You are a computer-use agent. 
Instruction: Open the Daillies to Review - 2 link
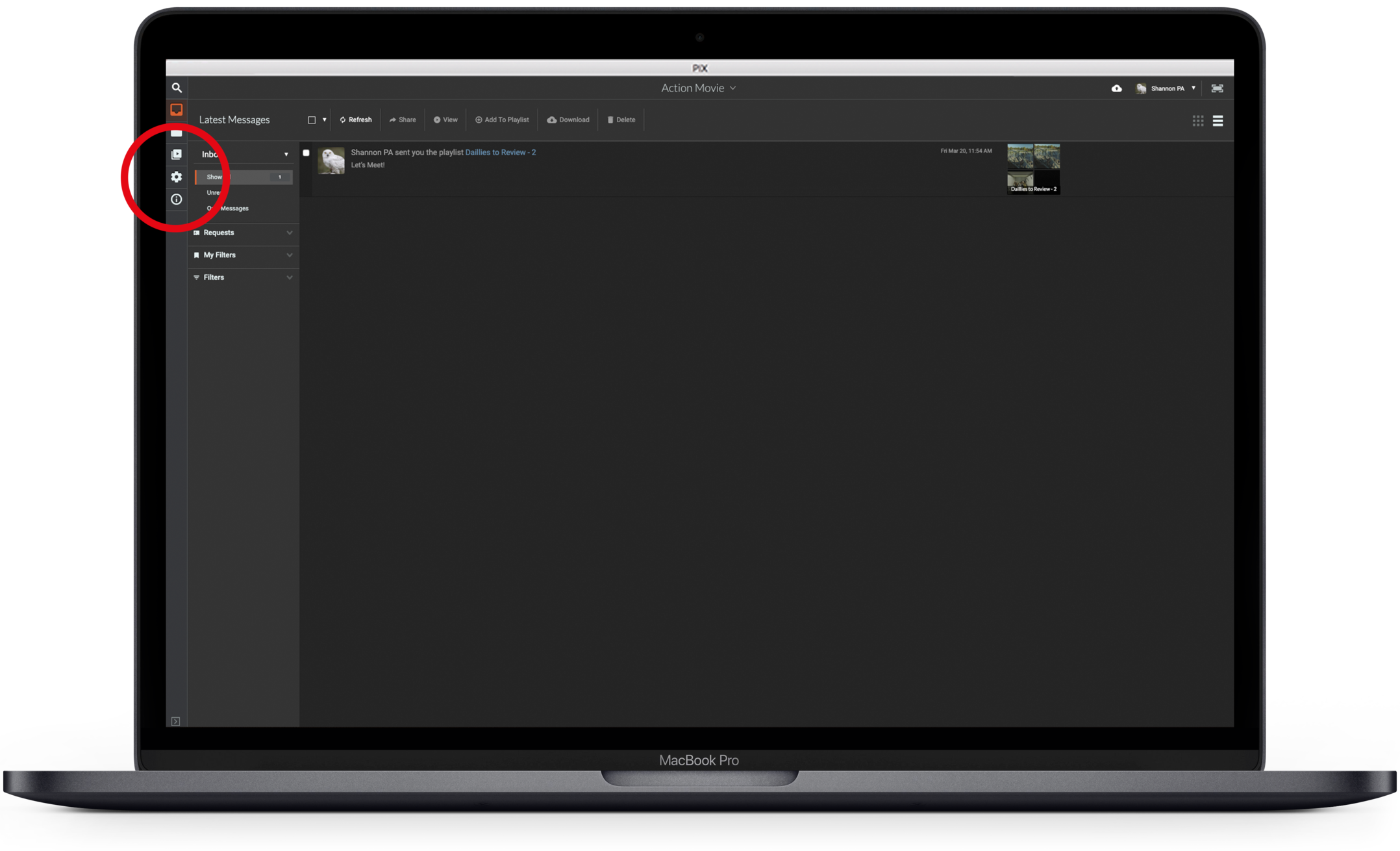500,153
